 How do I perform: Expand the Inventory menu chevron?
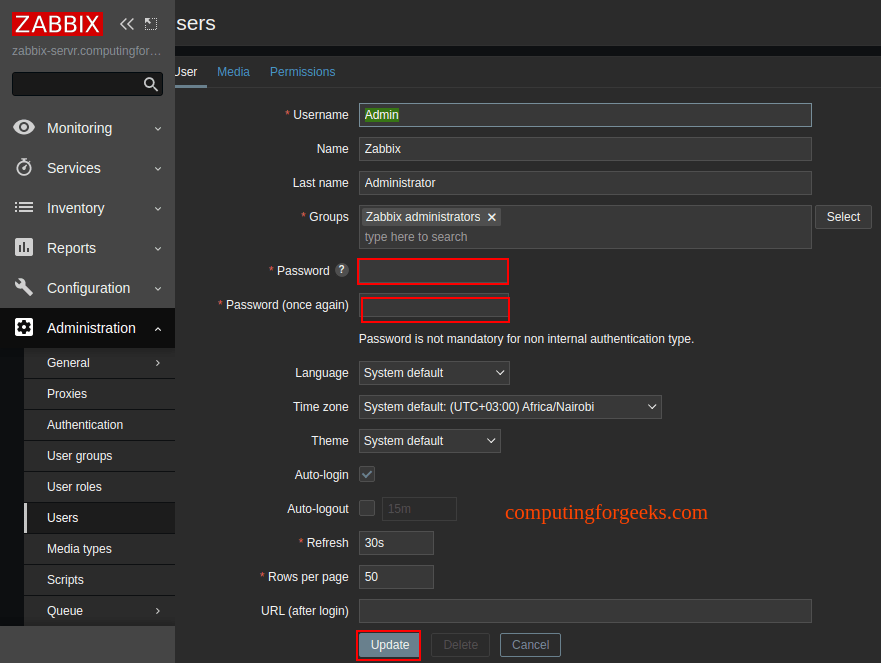click(x=158, y=208)
